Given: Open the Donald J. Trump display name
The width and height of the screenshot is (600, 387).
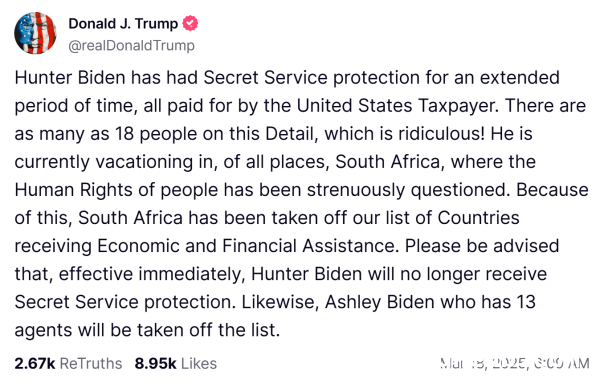Looking at the screenshot, I should pos(123,23).
